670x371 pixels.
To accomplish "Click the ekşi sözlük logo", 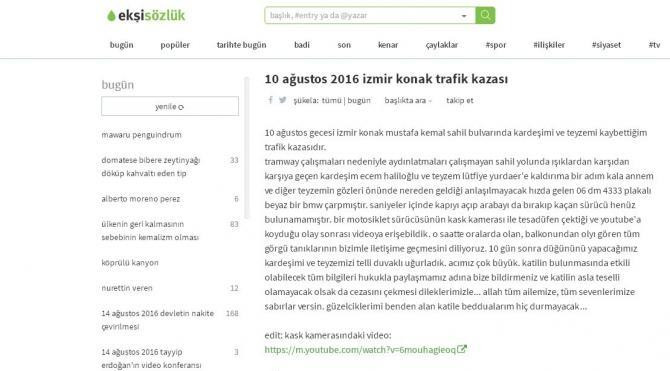I will click(x=146, y=16).
